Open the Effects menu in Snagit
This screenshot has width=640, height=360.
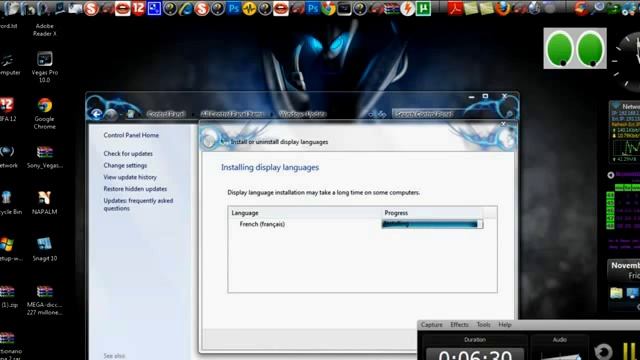pos(459,324)
